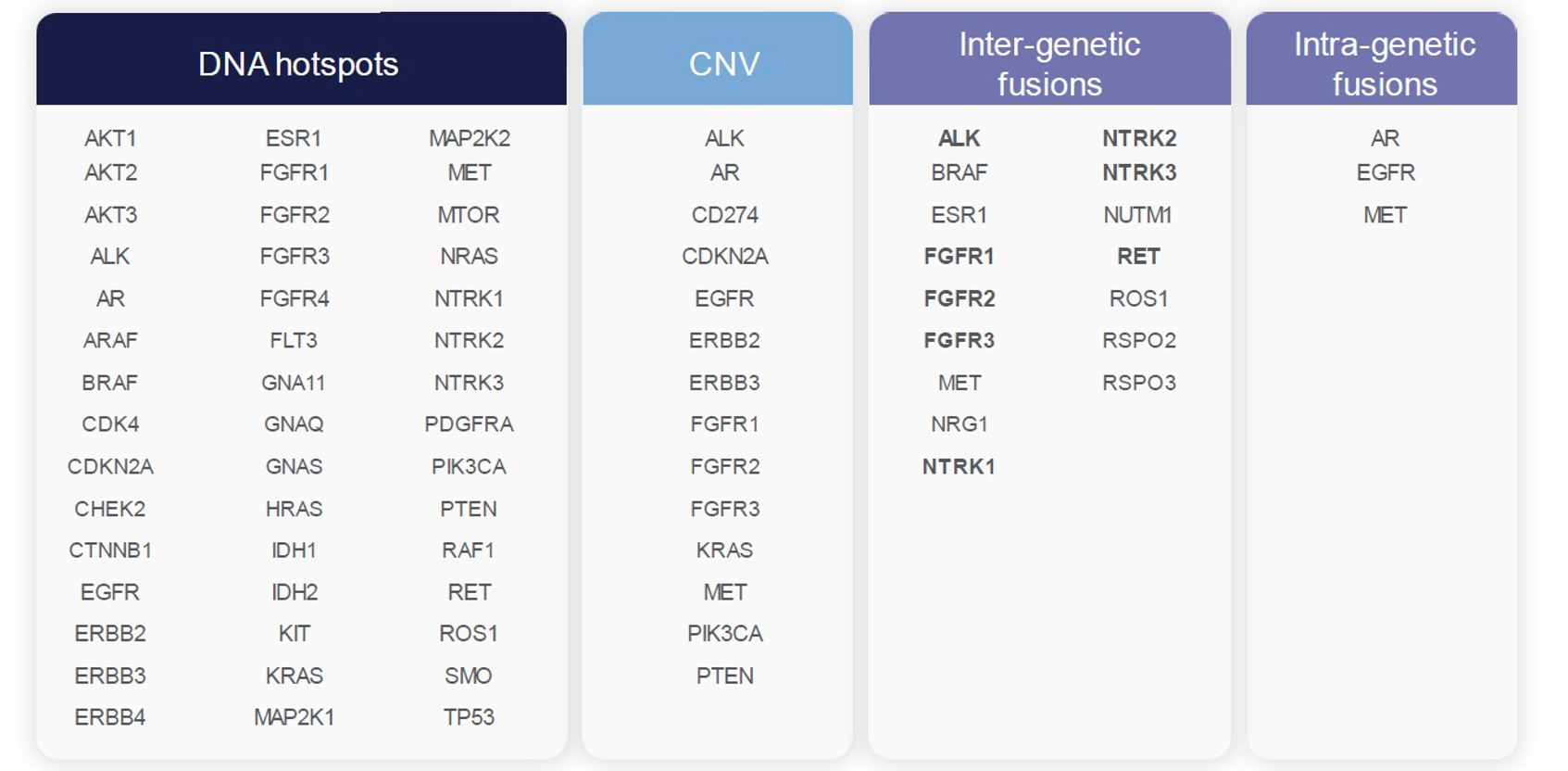Click CDKN2A in the CNV column
Viewport: 1568px width, 771px height.
(724, 257)
